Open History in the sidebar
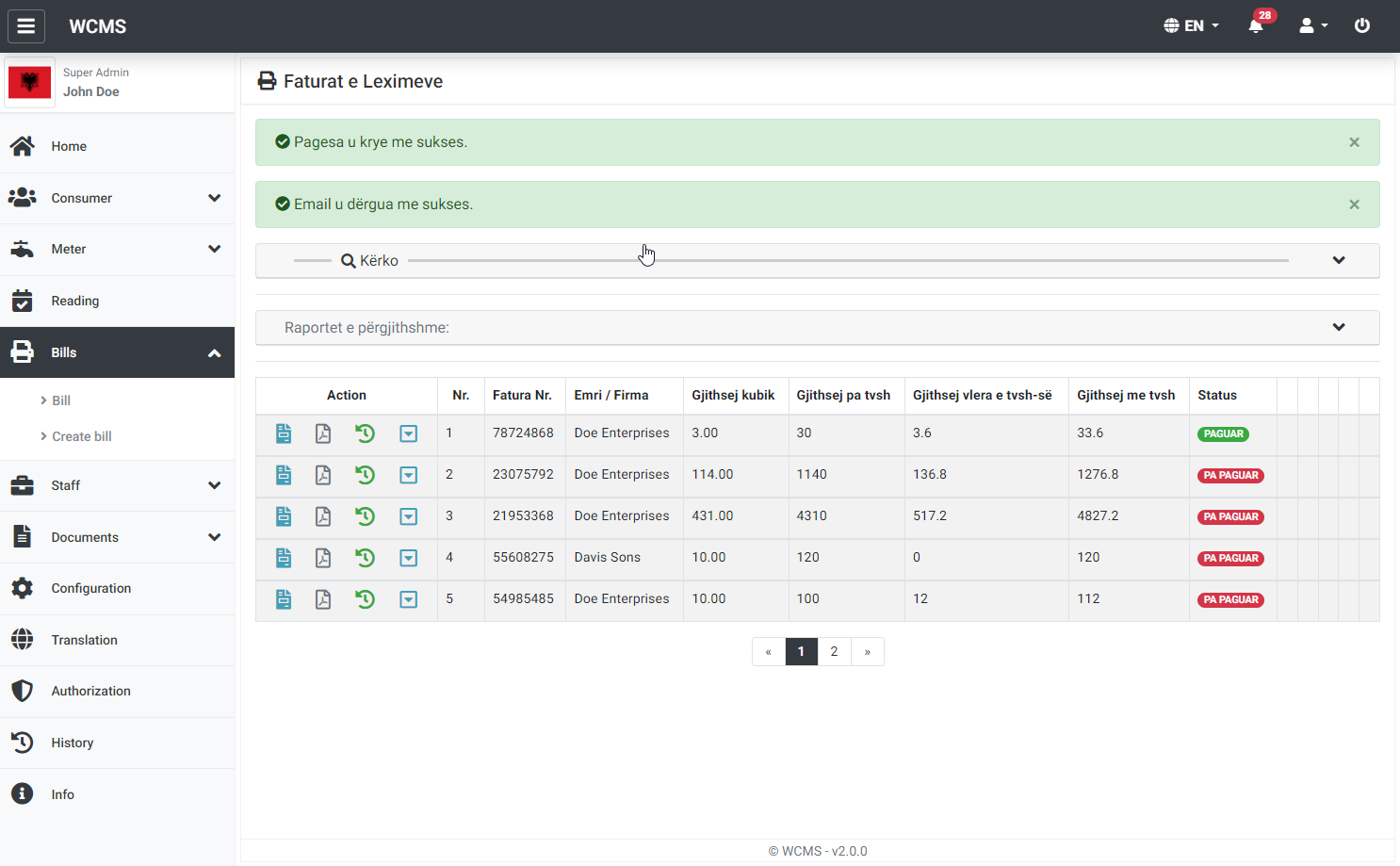This screenshot has height=866, width=1400. [117, 743]
